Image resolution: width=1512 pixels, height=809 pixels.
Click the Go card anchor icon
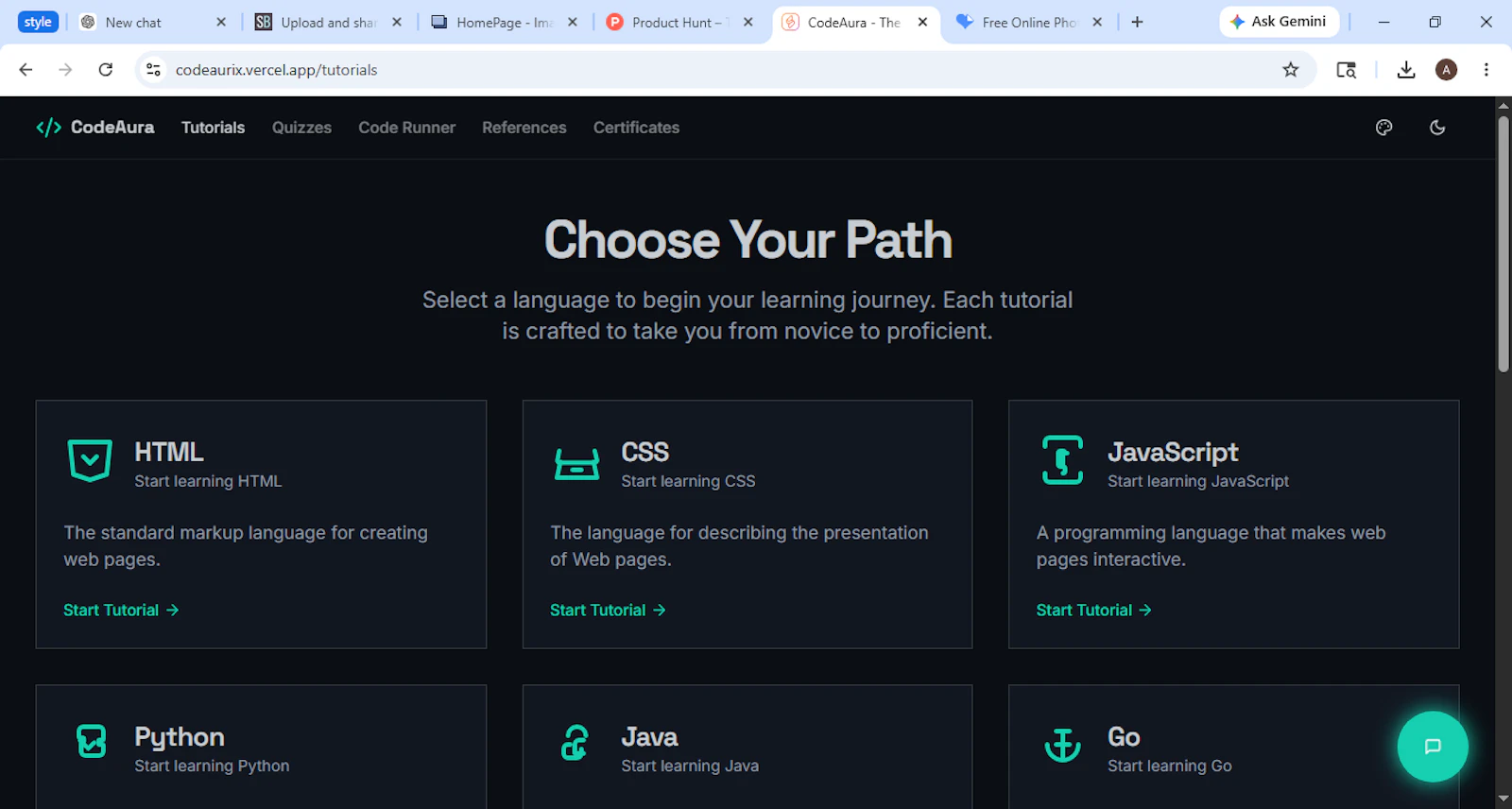click(x=1062, y=745)
